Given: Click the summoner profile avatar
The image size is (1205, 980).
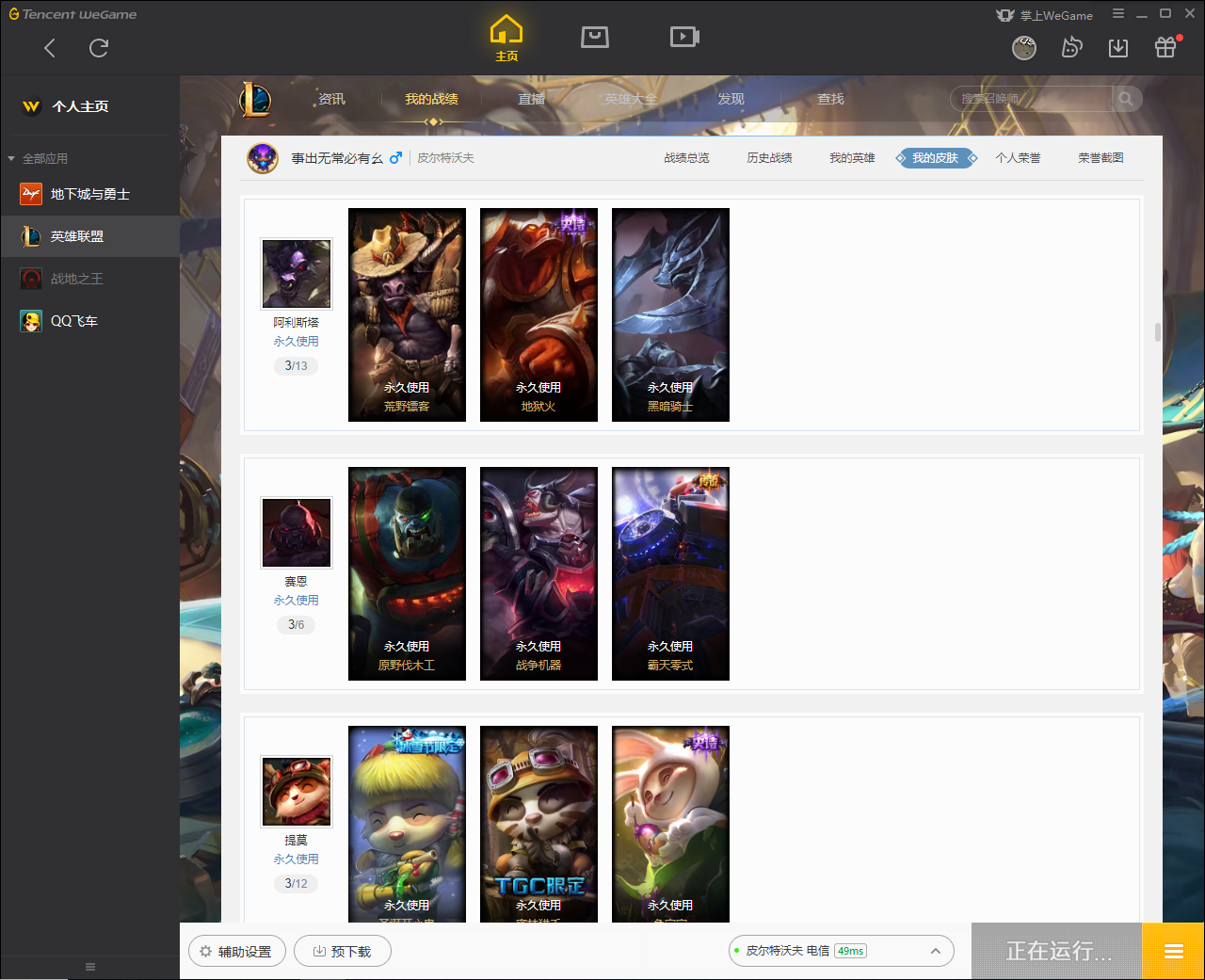Looking at the screenshot, I should point(263,158).
